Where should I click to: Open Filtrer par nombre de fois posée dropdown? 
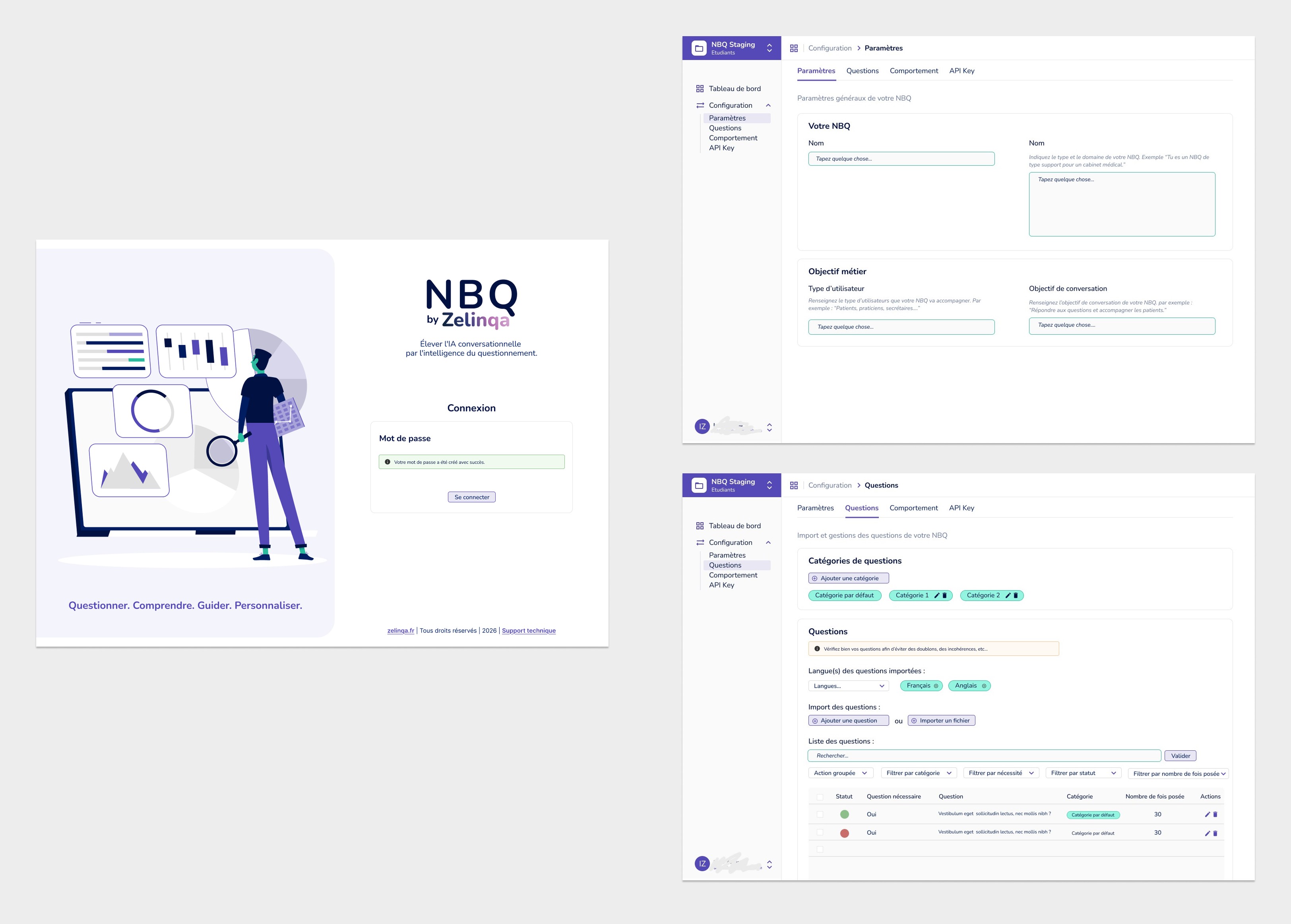1179,773
